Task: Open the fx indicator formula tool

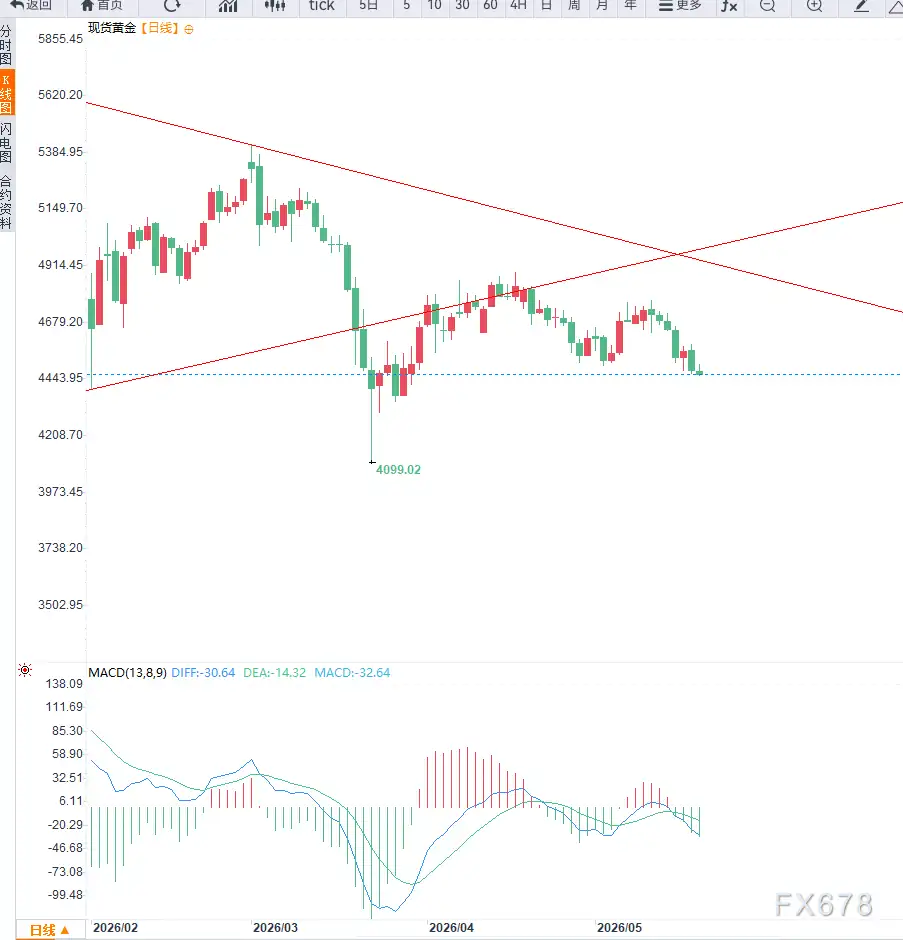Action: click(x=729, y=6)
